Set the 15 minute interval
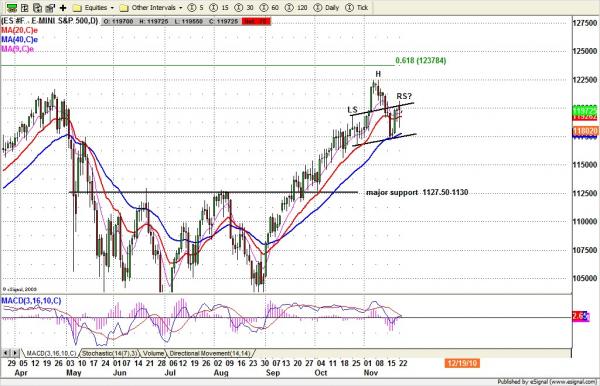The image size is (600, 386). pos(220,8)
